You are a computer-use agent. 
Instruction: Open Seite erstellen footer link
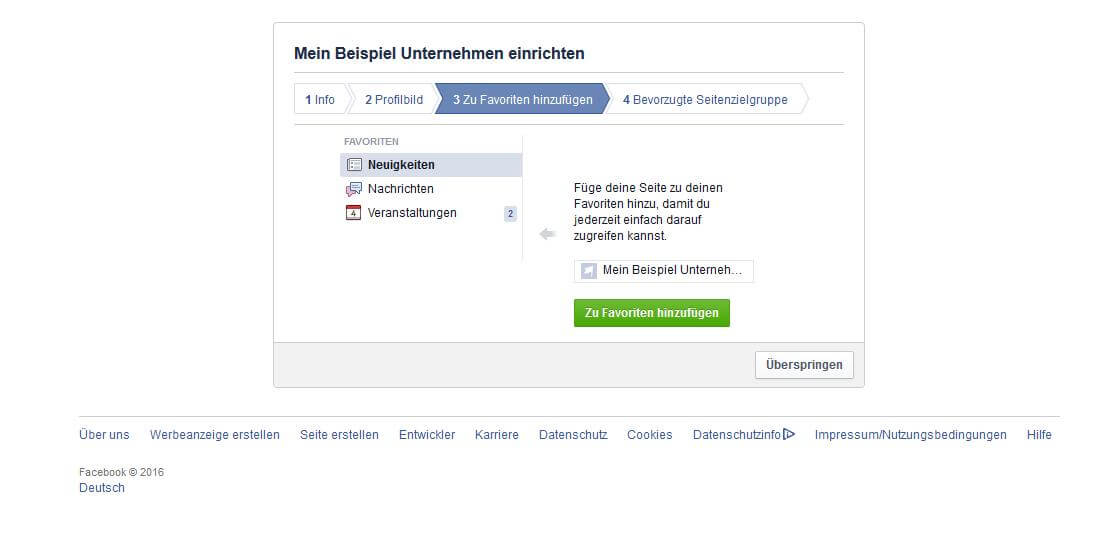(x=339, y=435)
